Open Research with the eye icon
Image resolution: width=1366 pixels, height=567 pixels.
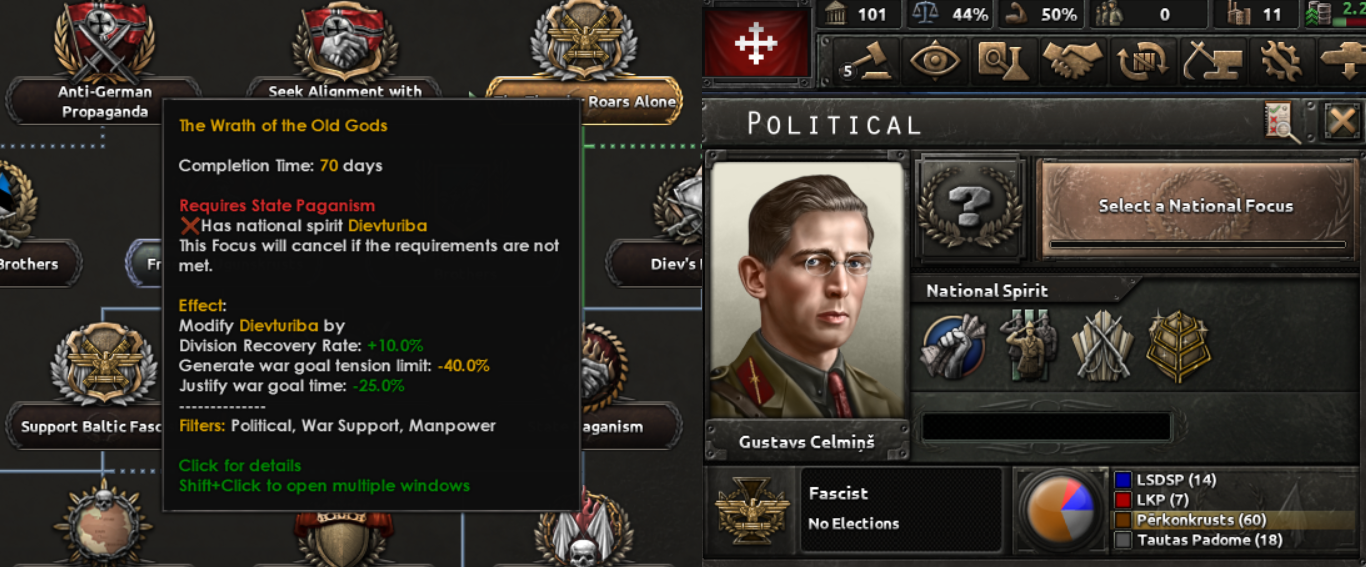(934, 60)
